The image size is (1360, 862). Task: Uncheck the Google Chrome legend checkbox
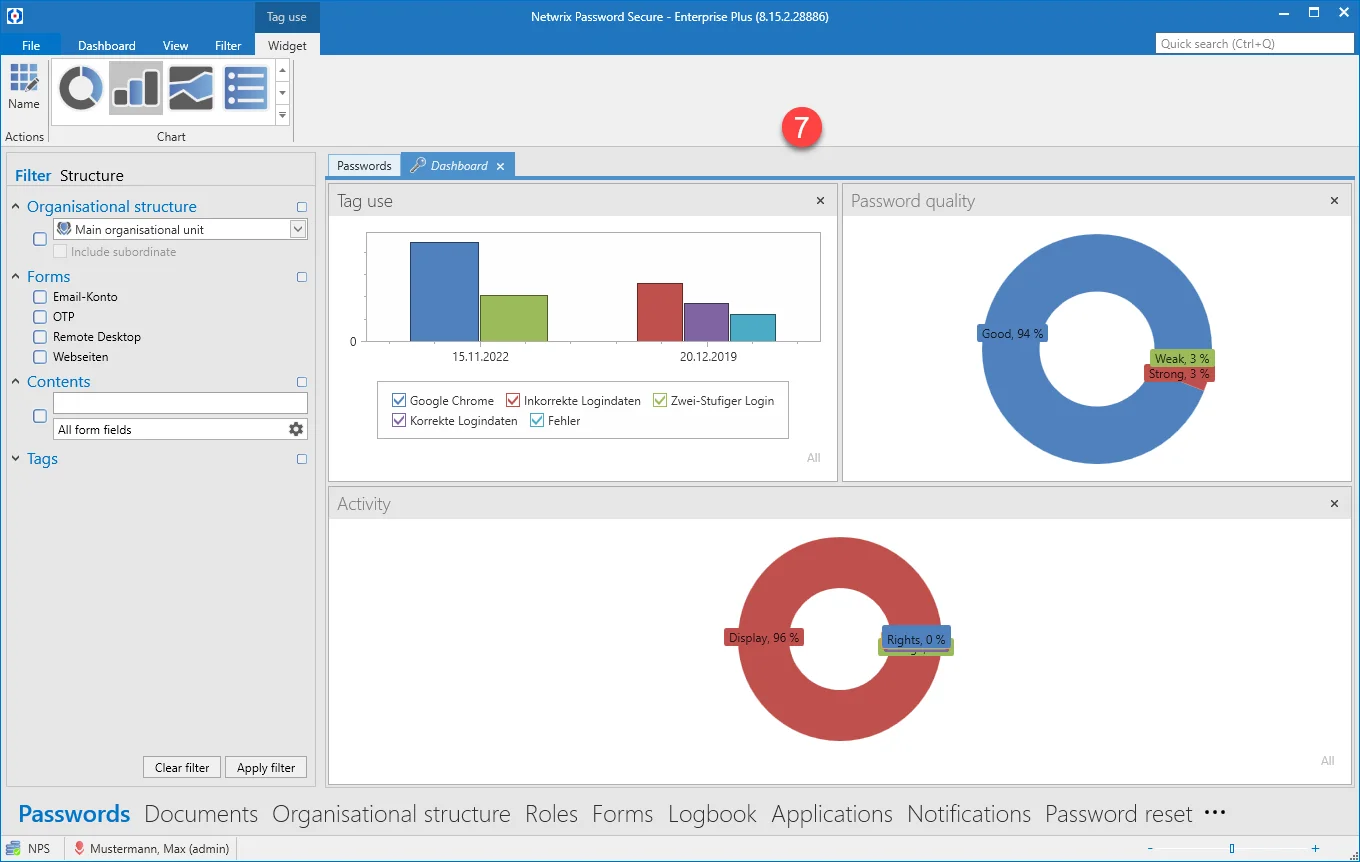click(x=399, y=400)
